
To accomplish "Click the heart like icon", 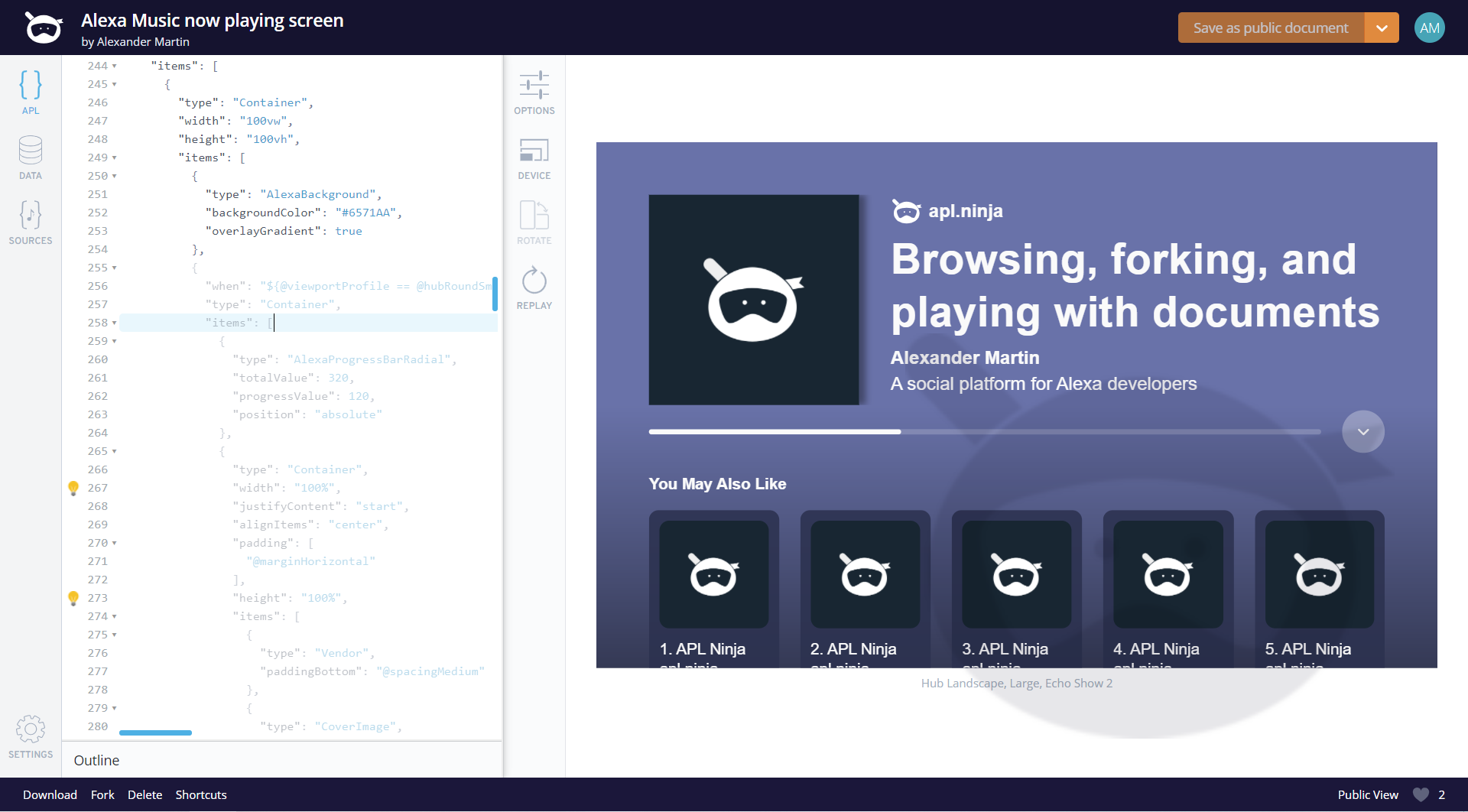I will 1421,794.
